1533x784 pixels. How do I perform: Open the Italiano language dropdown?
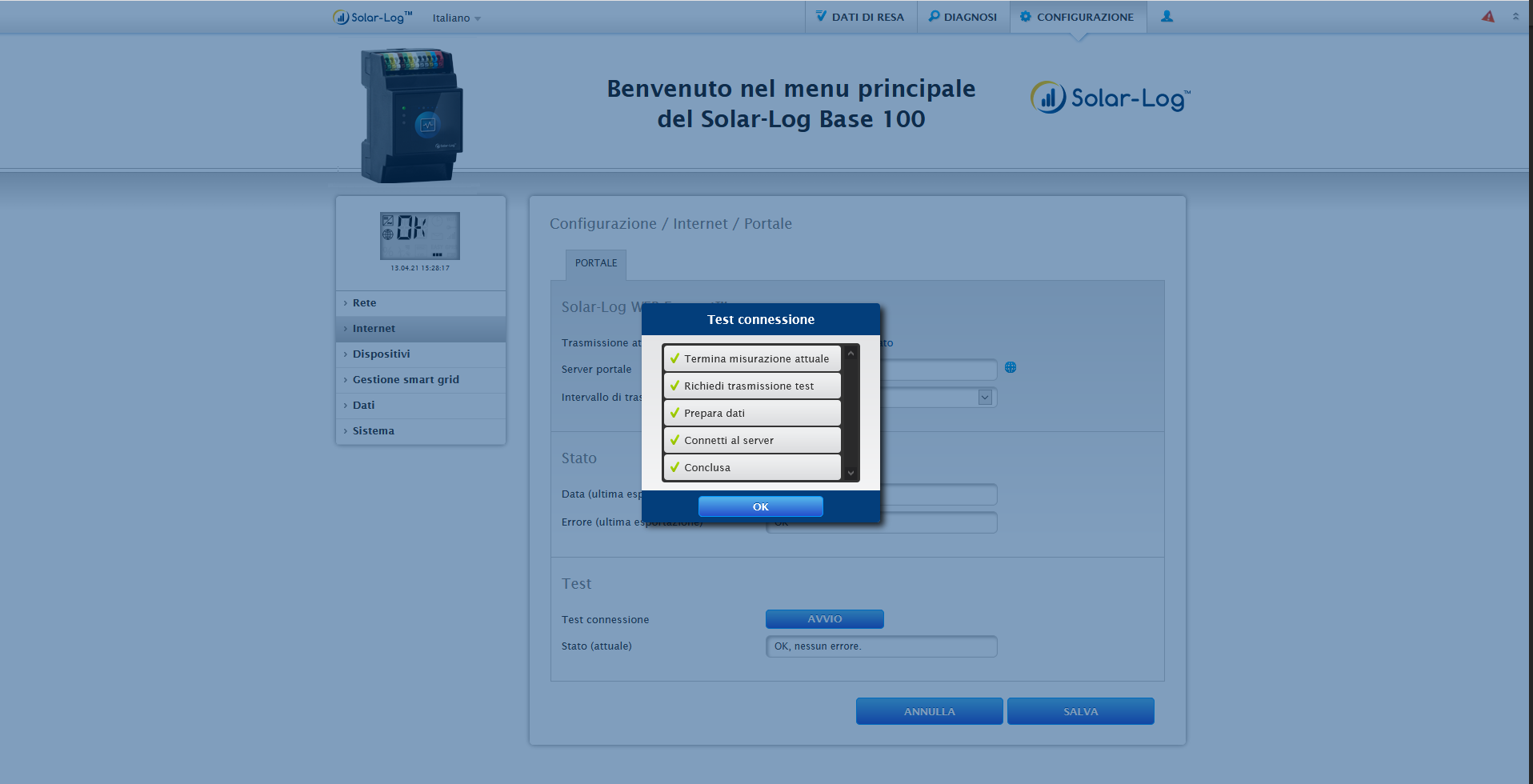pos(456,18)
